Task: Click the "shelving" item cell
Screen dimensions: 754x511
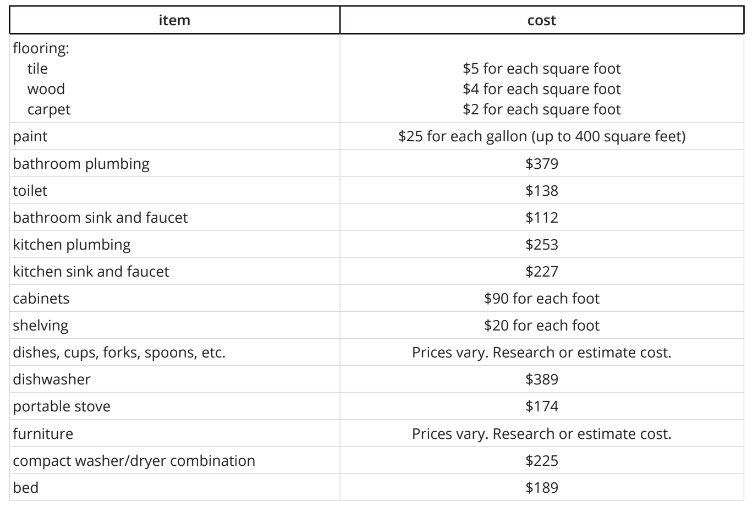Action: [41, 325]
